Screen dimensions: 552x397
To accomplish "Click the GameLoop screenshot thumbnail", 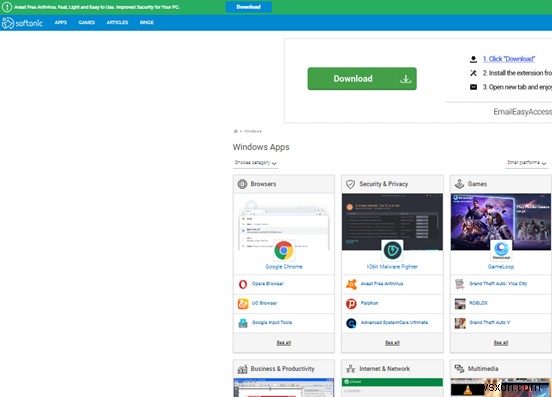I will tap(501, 222).
